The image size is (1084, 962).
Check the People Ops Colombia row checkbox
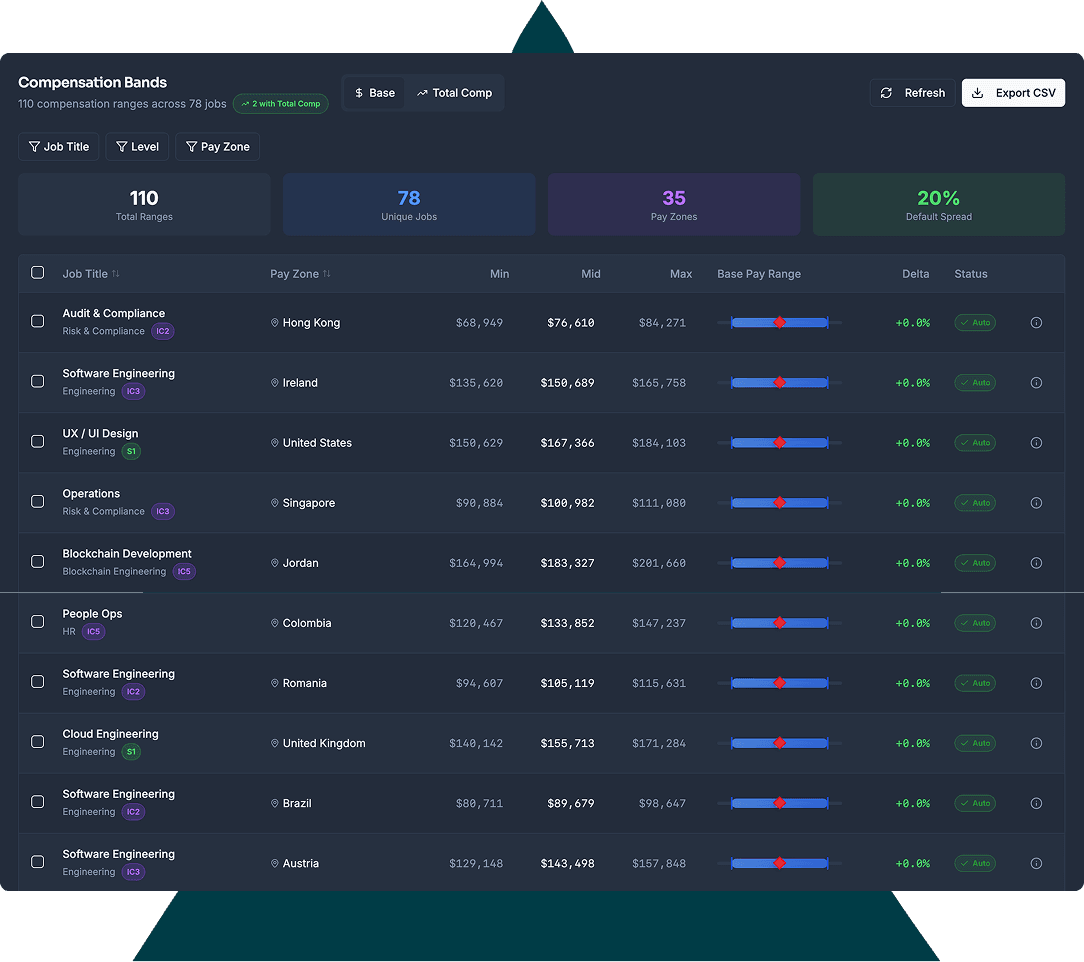click(x=37, y=622)
